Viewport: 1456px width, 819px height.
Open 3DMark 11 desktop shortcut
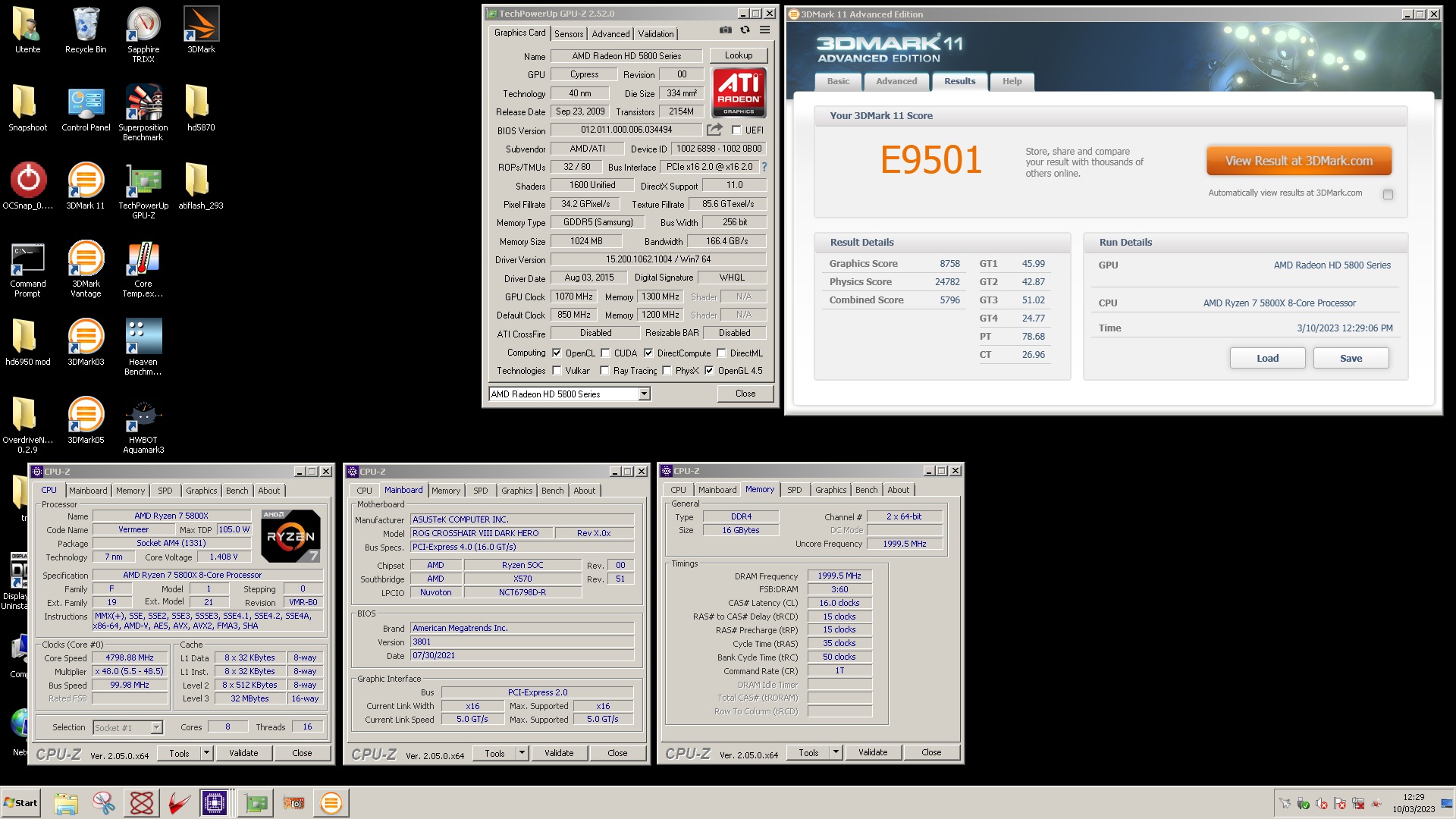pyautogui.click(x=86, y=187)
